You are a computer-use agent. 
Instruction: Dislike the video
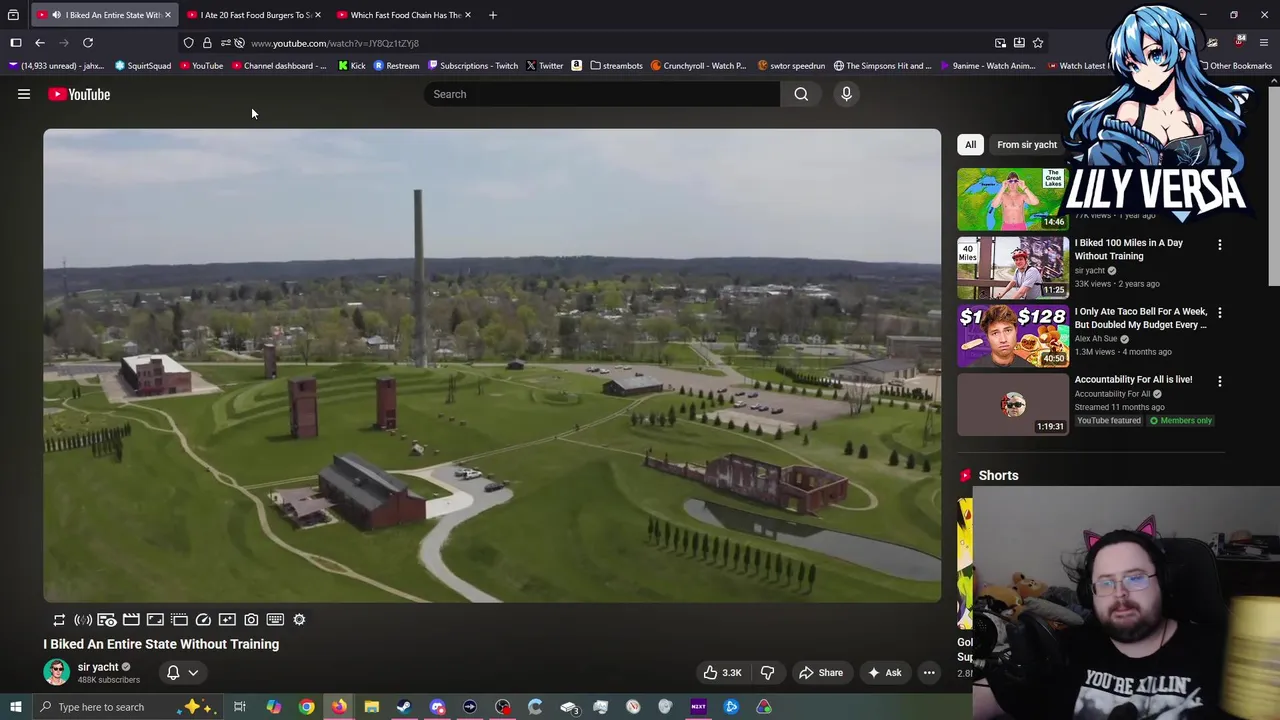click(x=767, y=673)
